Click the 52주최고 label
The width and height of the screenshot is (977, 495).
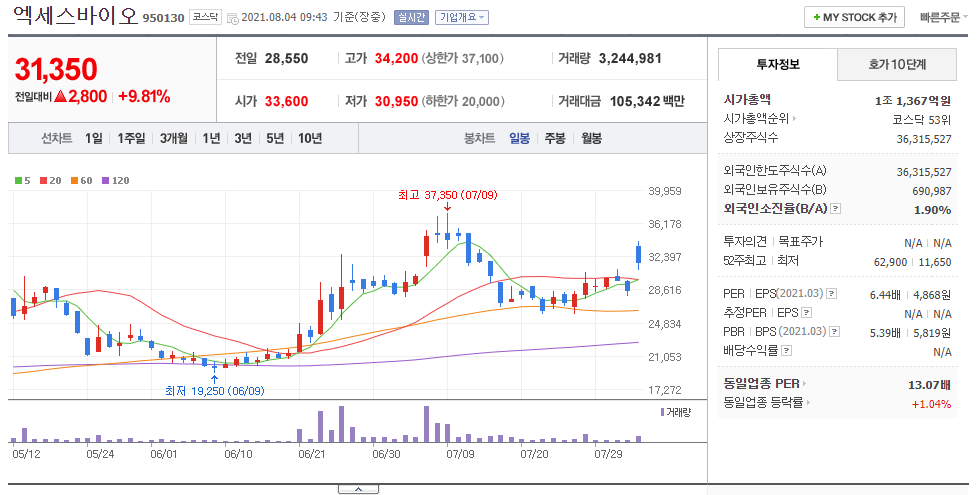coord(745,261)
